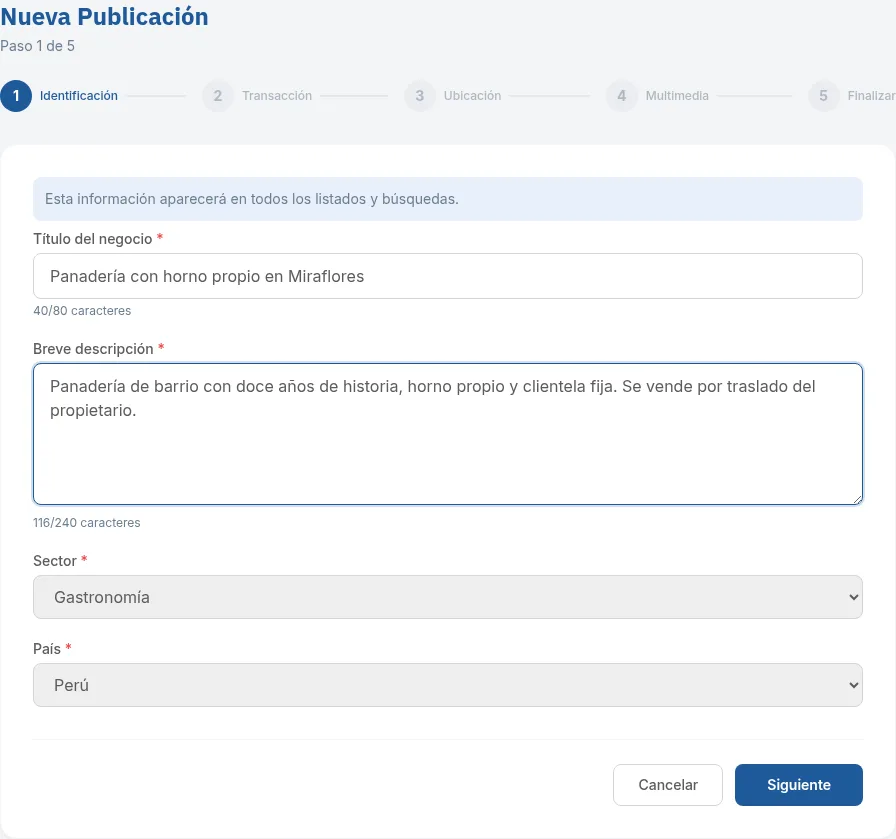Open the Ubicación step label
Screen dimensions: 896x839
[x=473, y=95]
